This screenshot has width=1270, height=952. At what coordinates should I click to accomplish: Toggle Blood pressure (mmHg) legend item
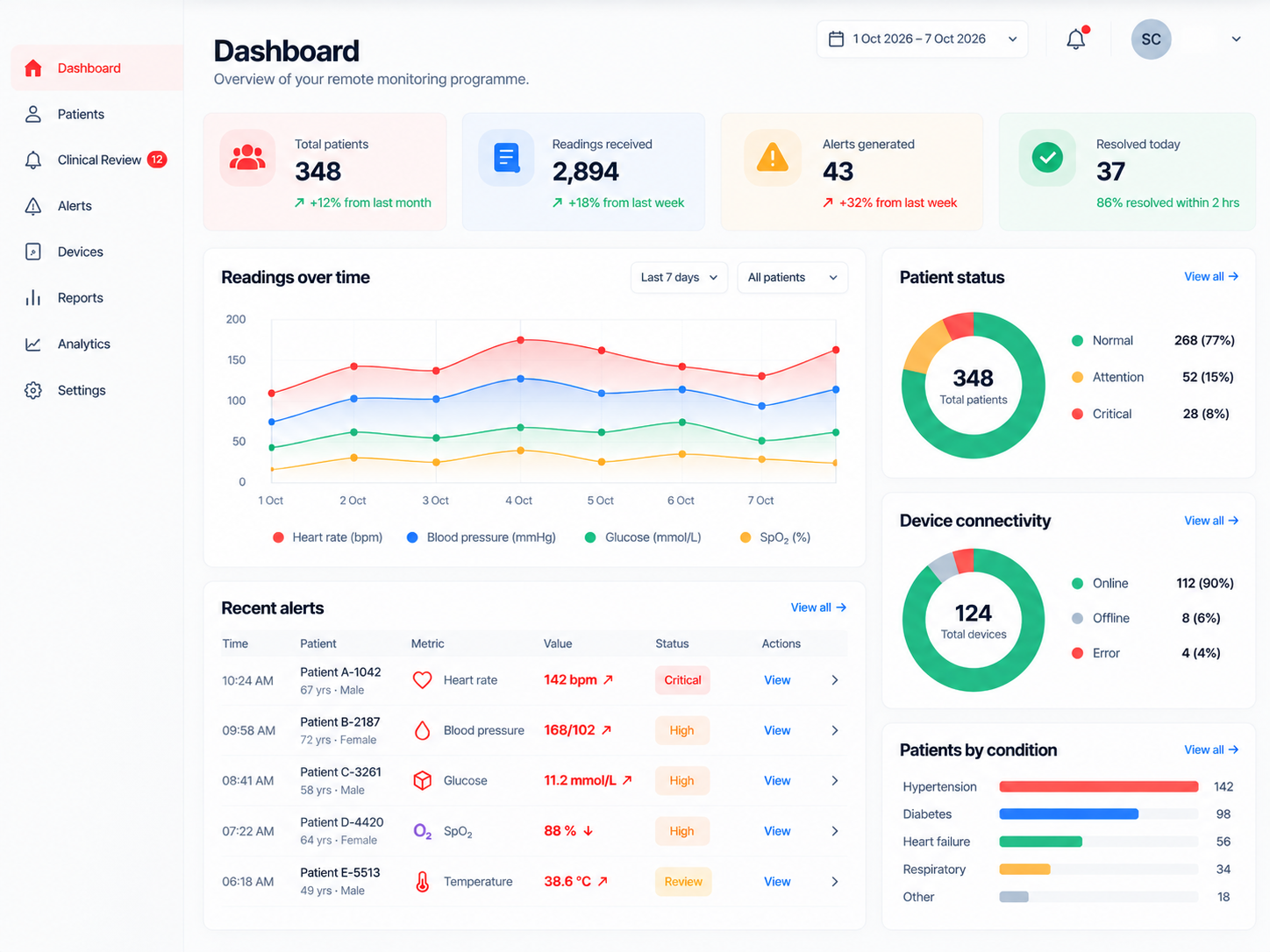click(481, 537)
